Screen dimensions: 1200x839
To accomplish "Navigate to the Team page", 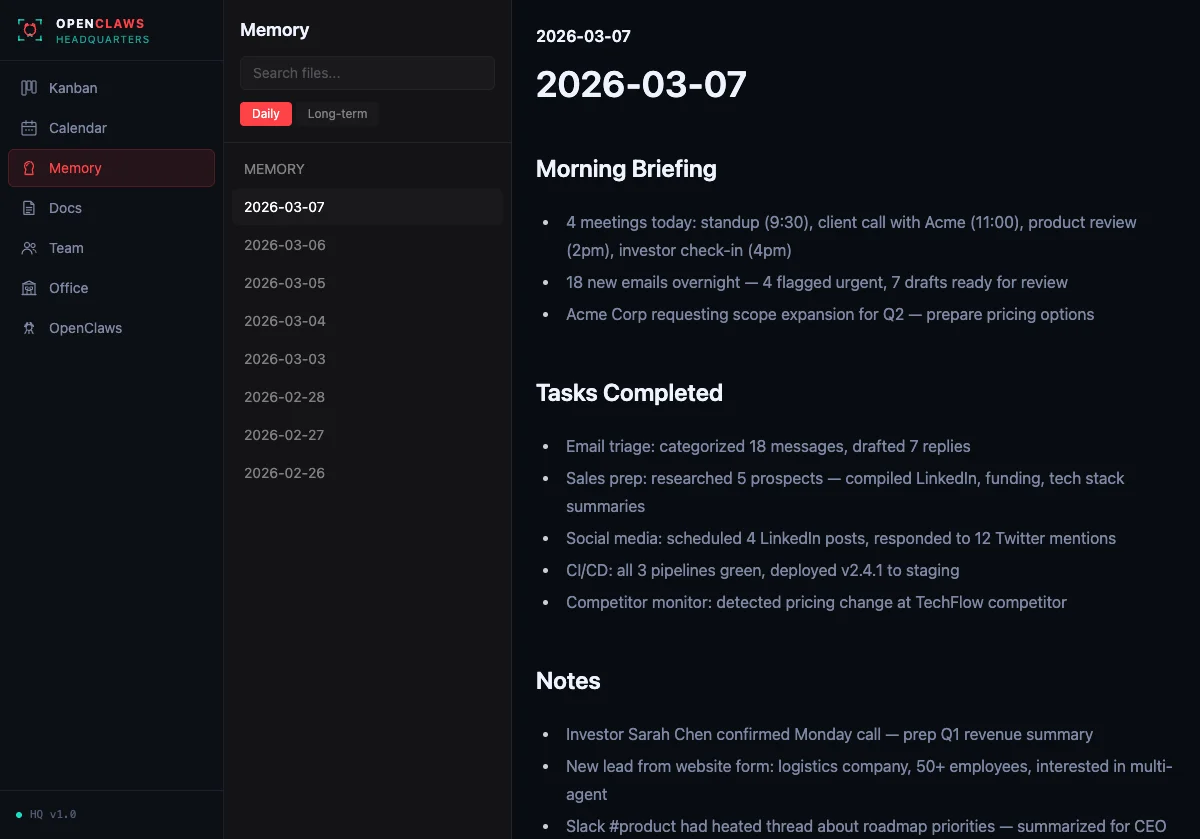I will tap(111, 248).
